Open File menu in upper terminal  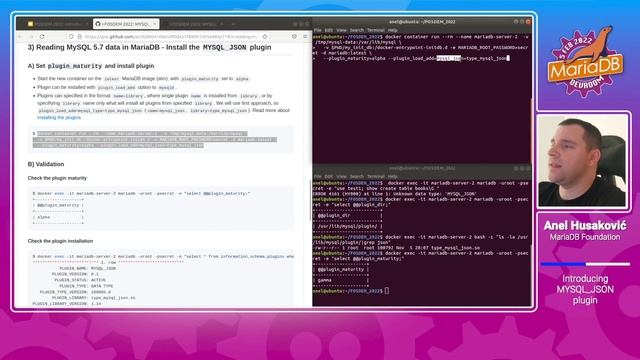[x=318, y=30]
